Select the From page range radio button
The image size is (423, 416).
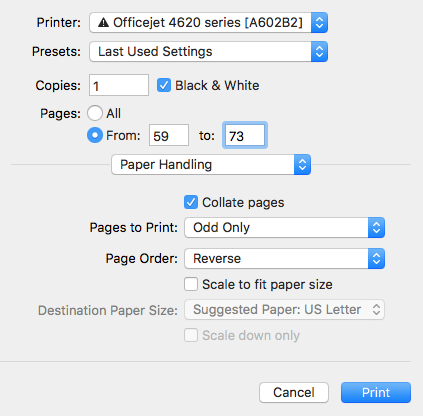click(95, 135)
